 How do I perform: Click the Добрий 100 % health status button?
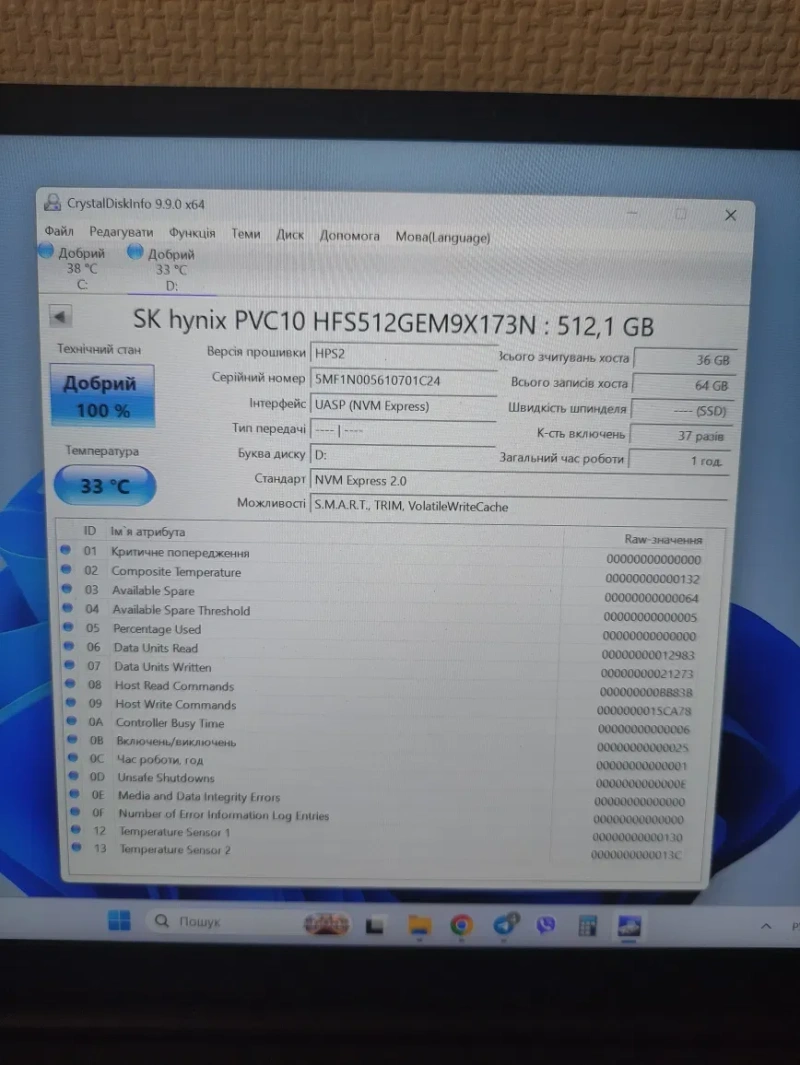click(102, 396)
